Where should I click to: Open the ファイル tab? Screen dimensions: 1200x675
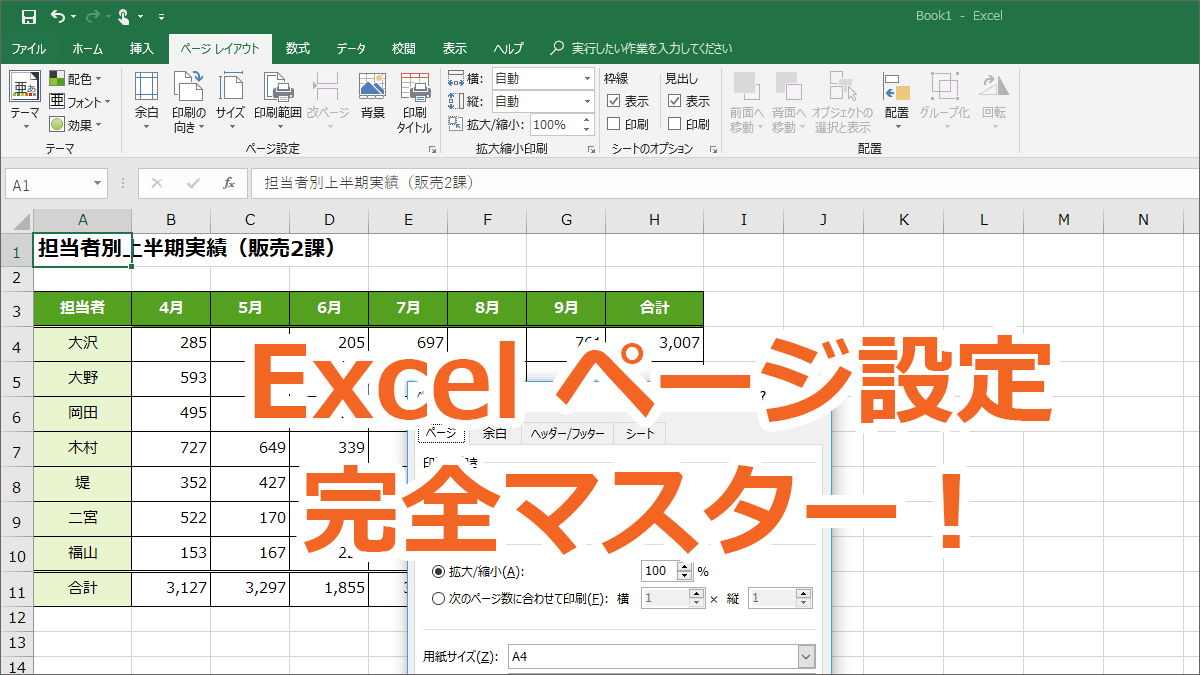pyautogui.click(x=28, y=48)
